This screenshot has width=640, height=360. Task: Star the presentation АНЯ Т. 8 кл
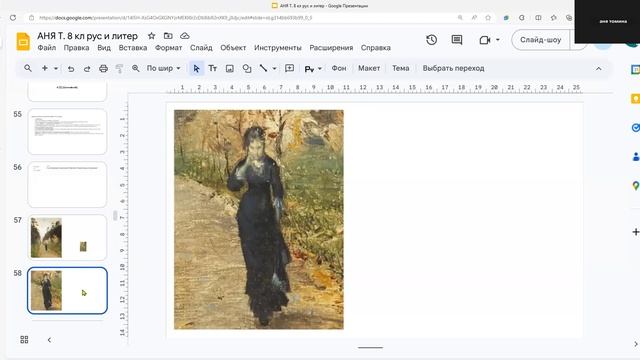point(151,36)
